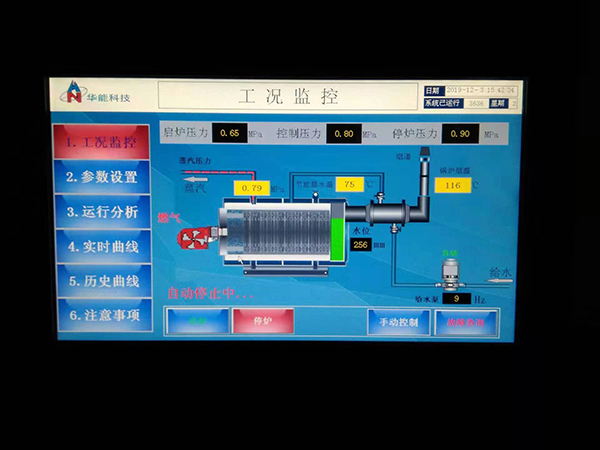
Task: Click the water level value 256
Action: (360, 245)
